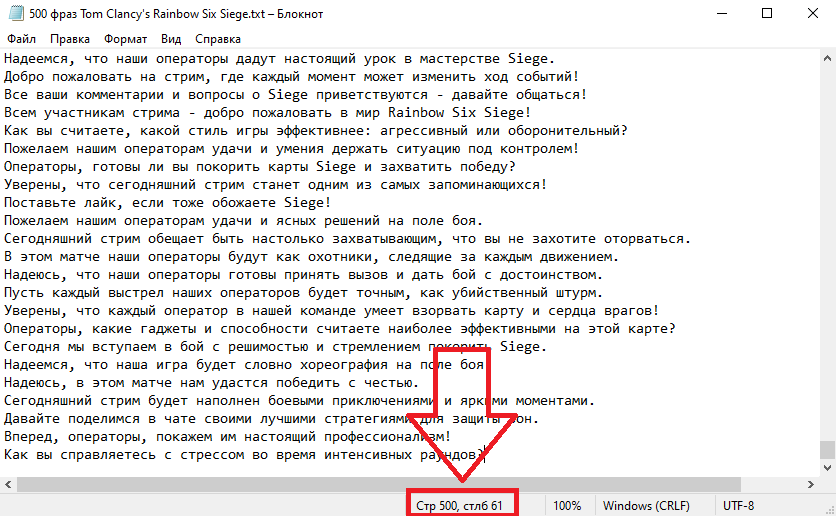Click the horizontal scrollbar left arrow
The image size is (836, 516).
9,484
